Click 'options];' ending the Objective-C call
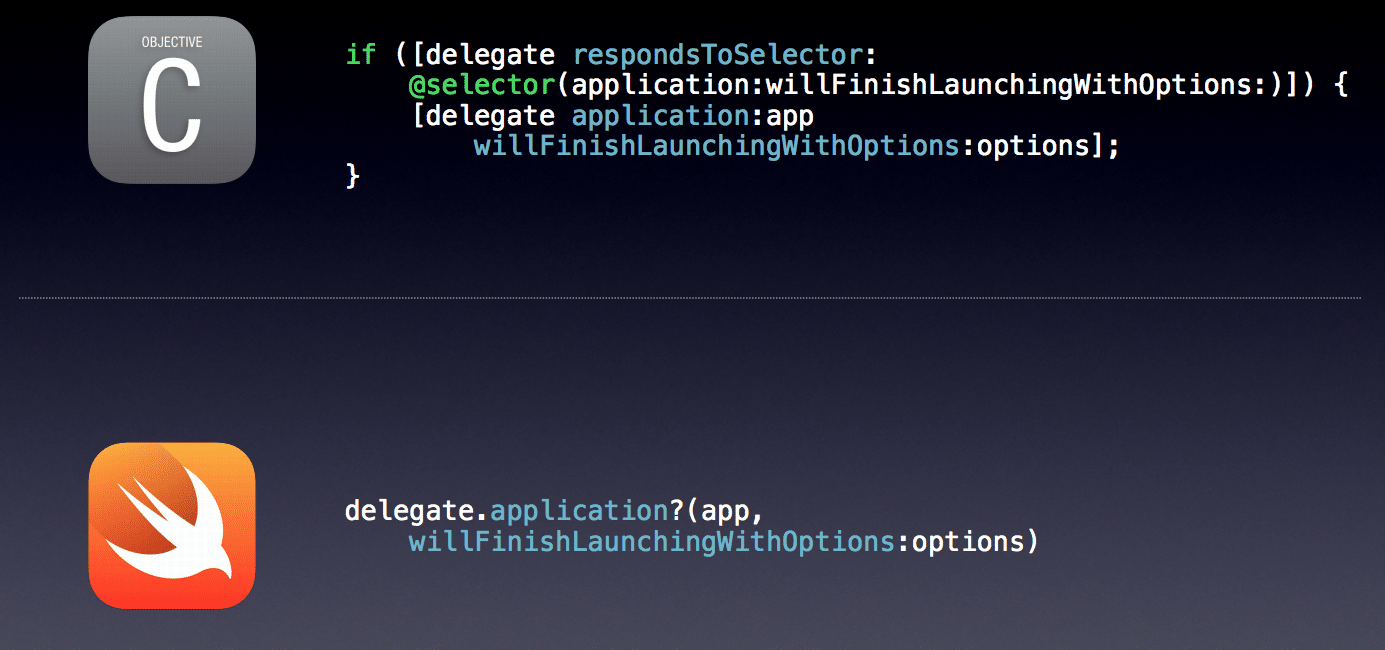The width and height of the screenshot is (1385, 650). (x=1048, y=146)
